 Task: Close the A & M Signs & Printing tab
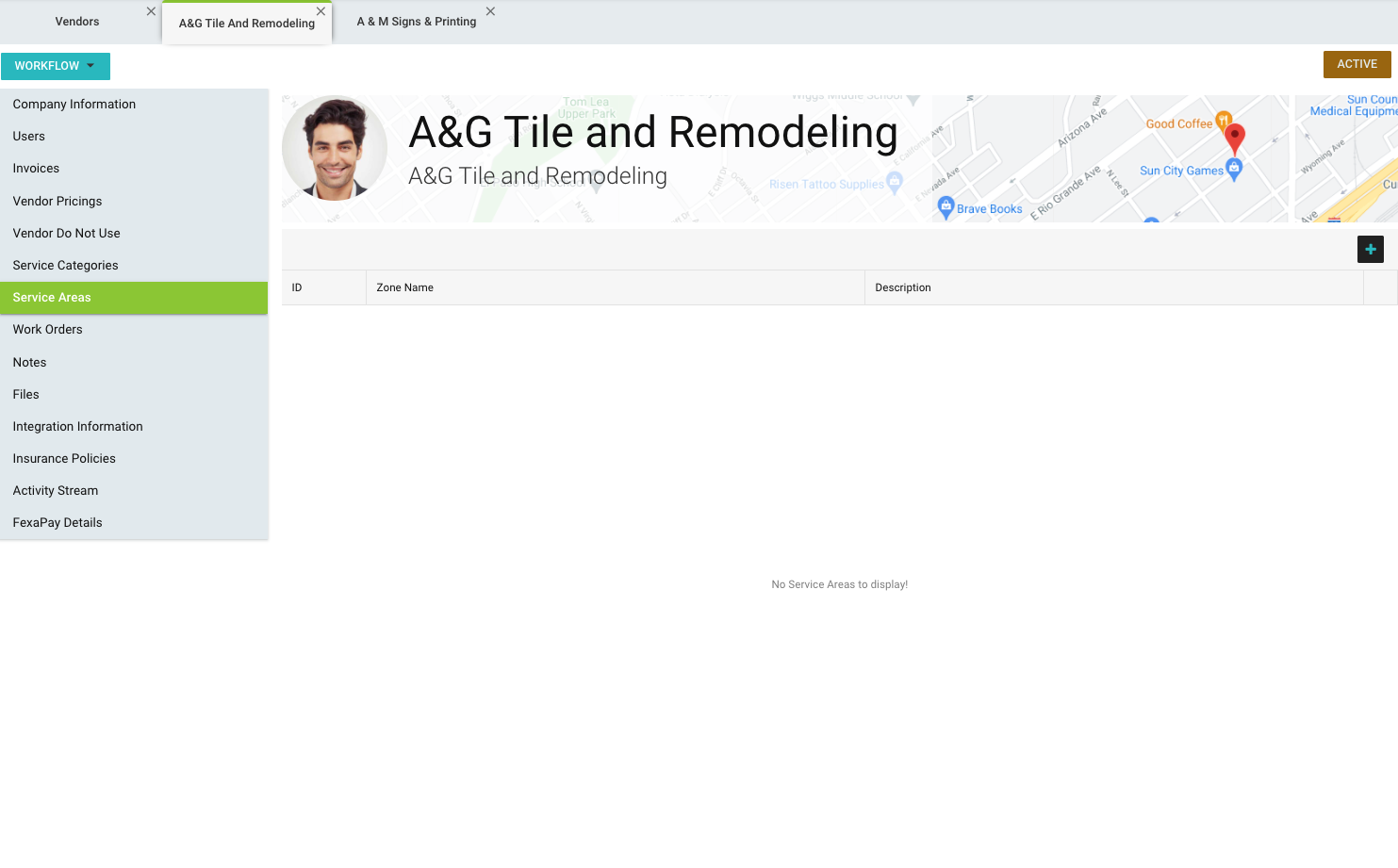pos(490,11)
